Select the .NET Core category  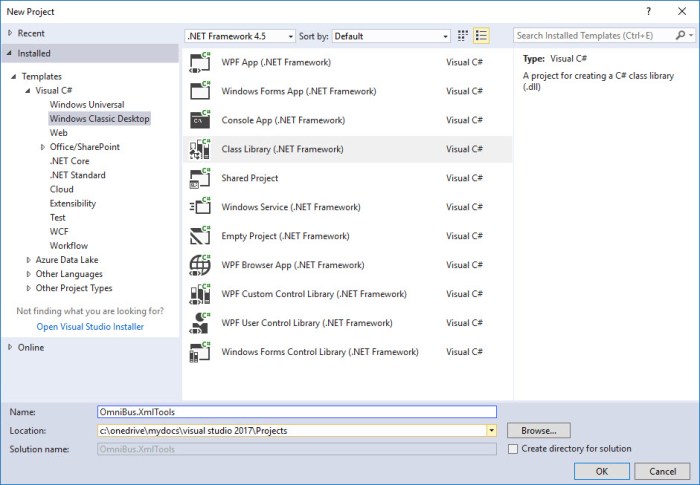[70, 160]
